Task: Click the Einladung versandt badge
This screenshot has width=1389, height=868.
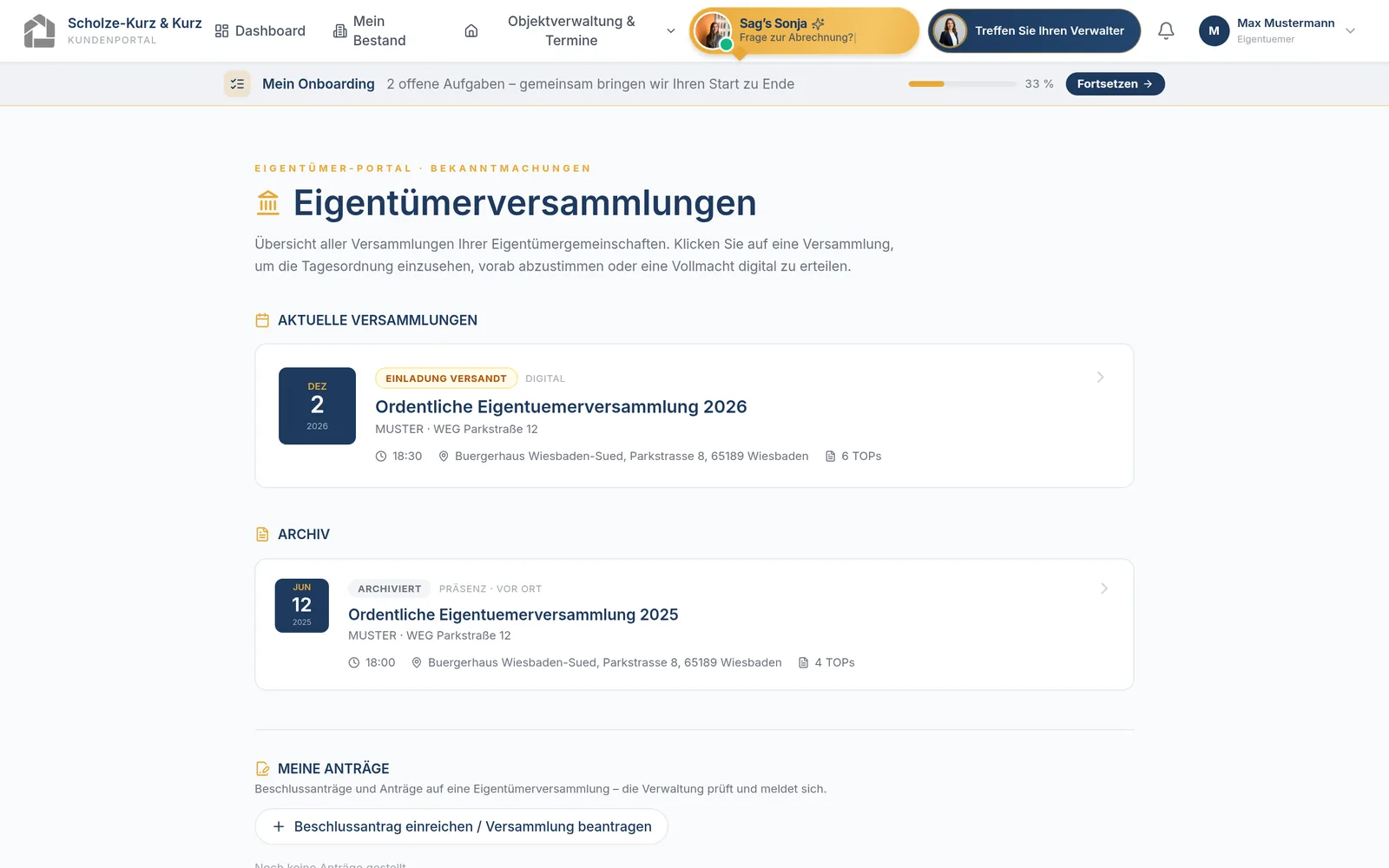Action: point(446,378)
